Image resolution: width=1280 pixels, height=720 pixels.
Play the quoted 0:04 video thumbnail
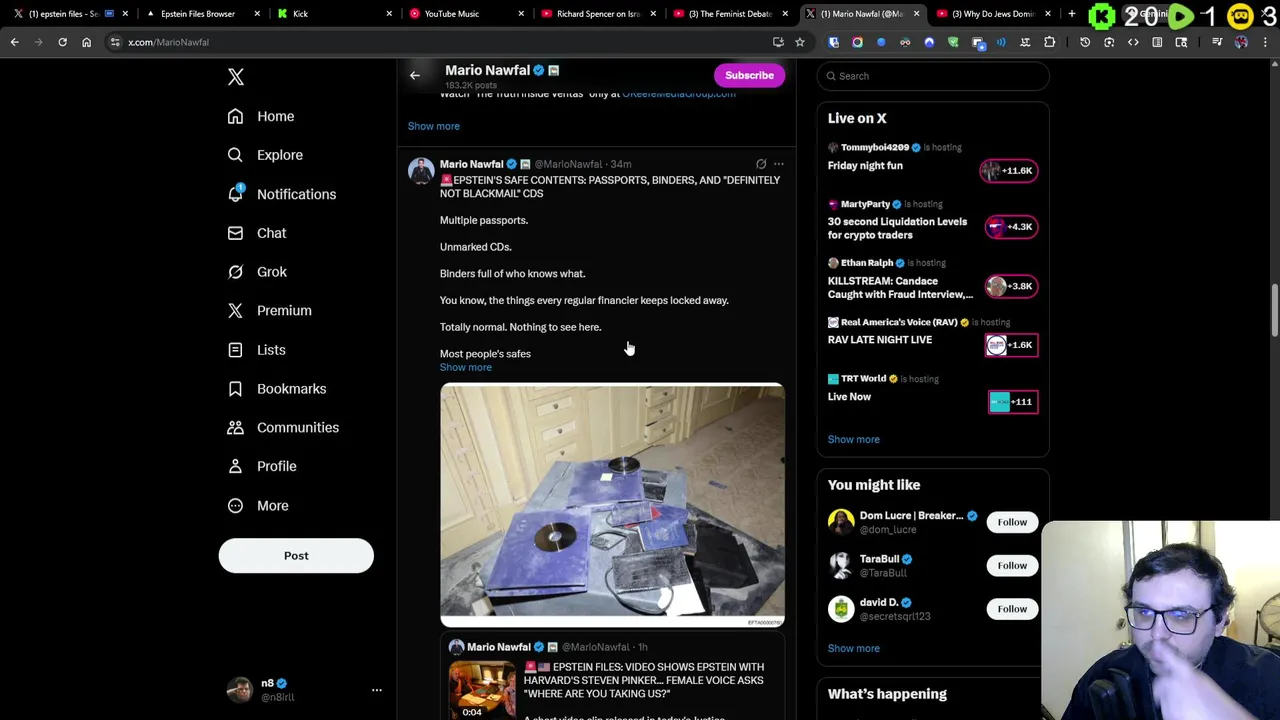(x=482, y=690)
